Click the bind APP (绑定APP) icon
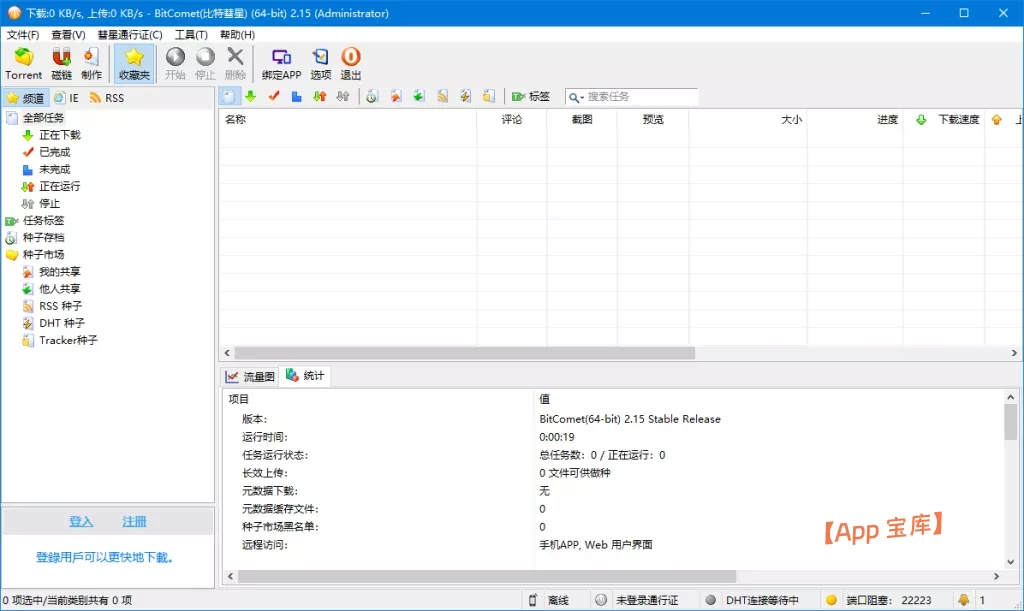Image resolution: width=1024 pixels, height=611 pixels. pyautogui.click(x=281, y=62)
